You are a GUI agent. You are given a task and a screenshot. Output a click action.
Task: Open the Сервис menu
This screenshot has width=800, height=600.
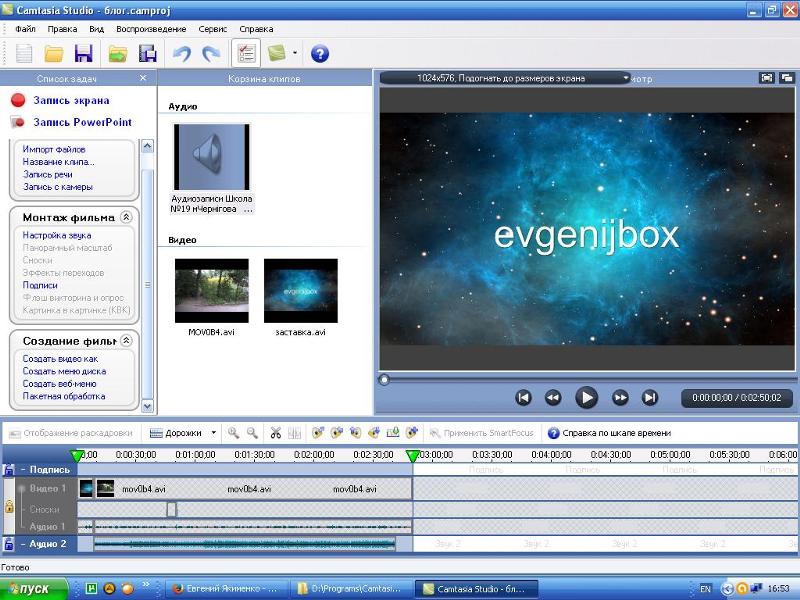(213, 29)
